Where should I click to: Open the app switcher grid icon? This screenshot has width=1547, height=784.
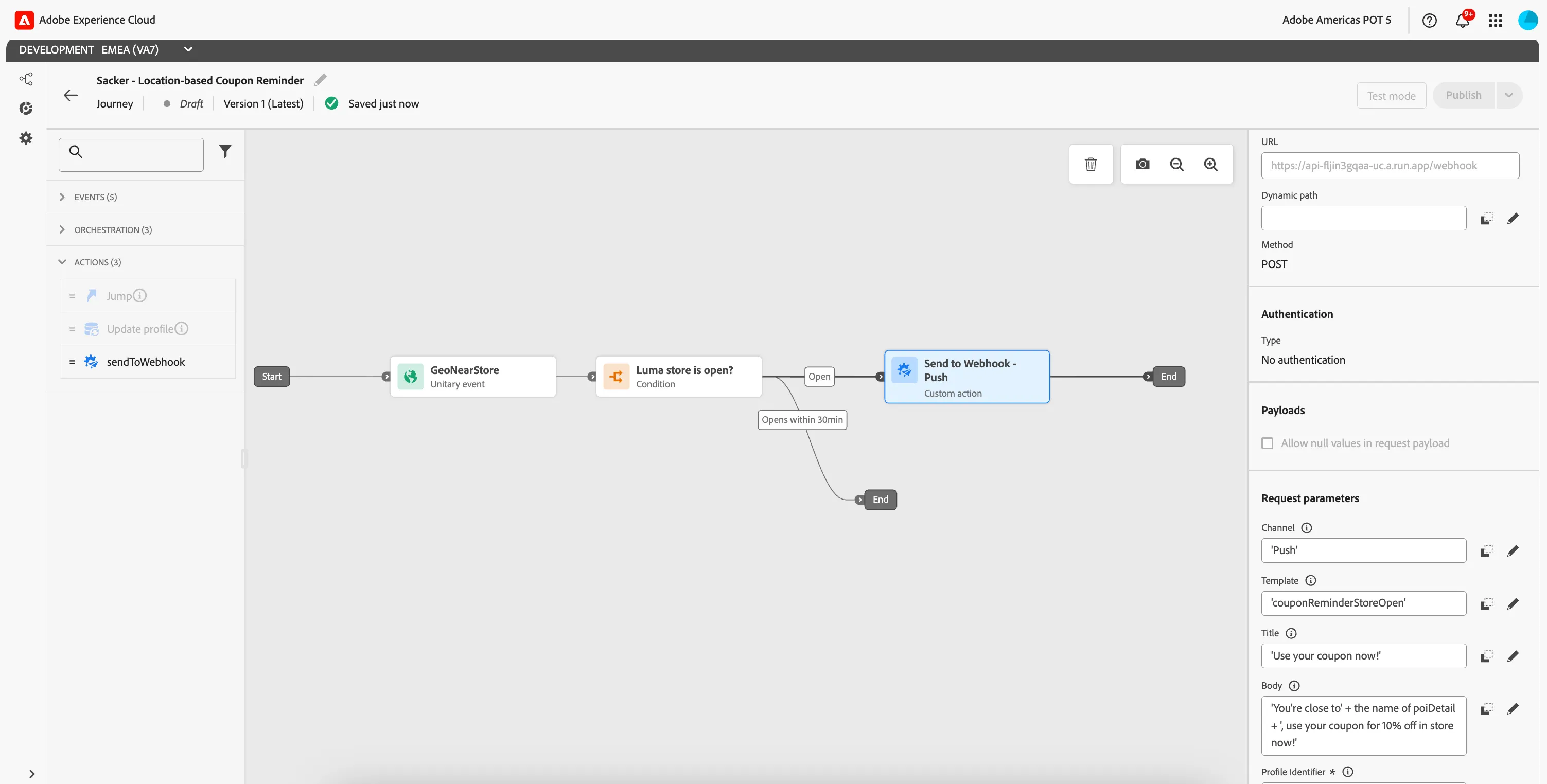[x=1496, y=21]
